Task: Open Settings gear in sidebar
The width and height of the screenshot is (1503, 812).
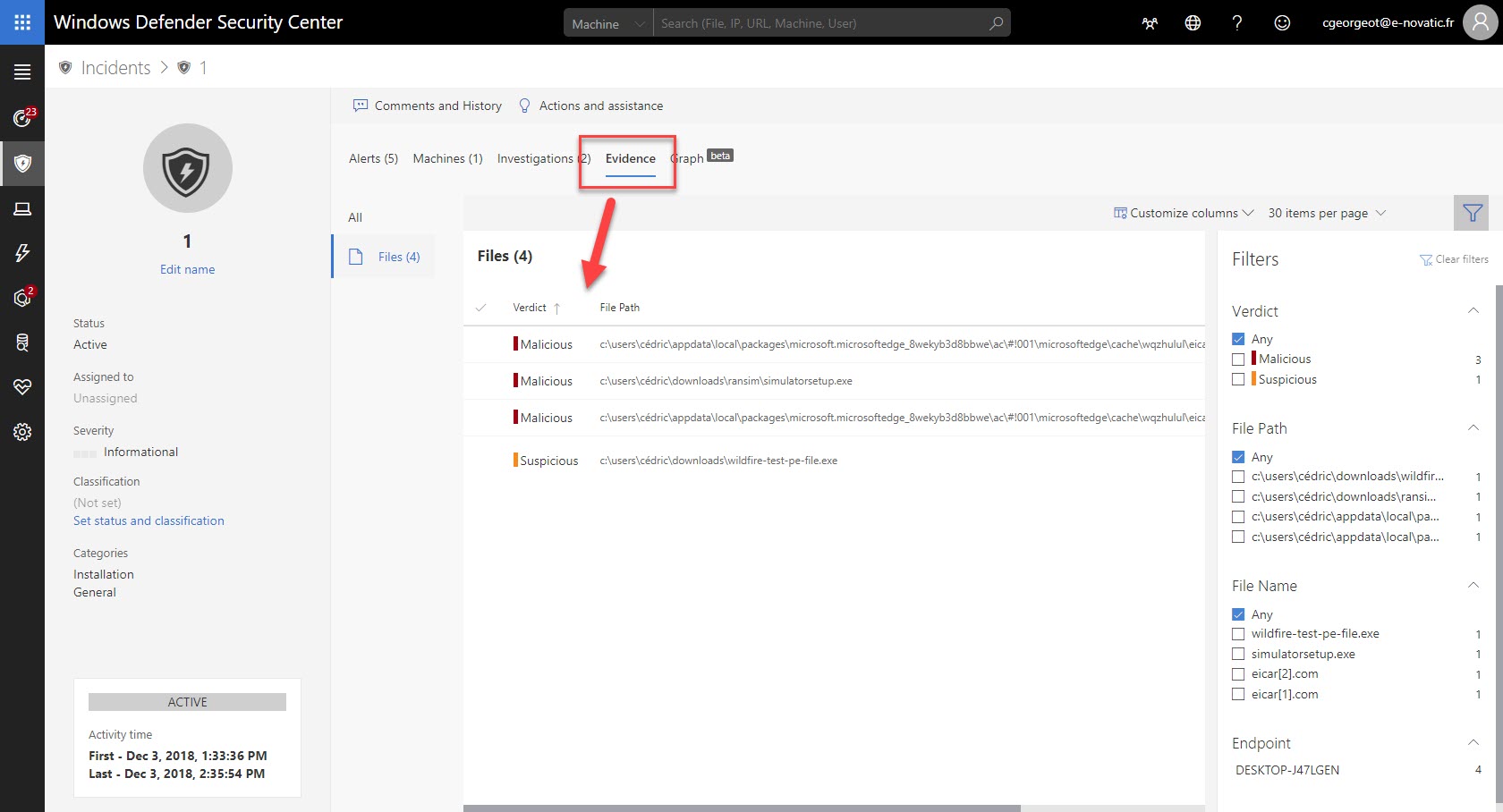Action: [22, 432]
